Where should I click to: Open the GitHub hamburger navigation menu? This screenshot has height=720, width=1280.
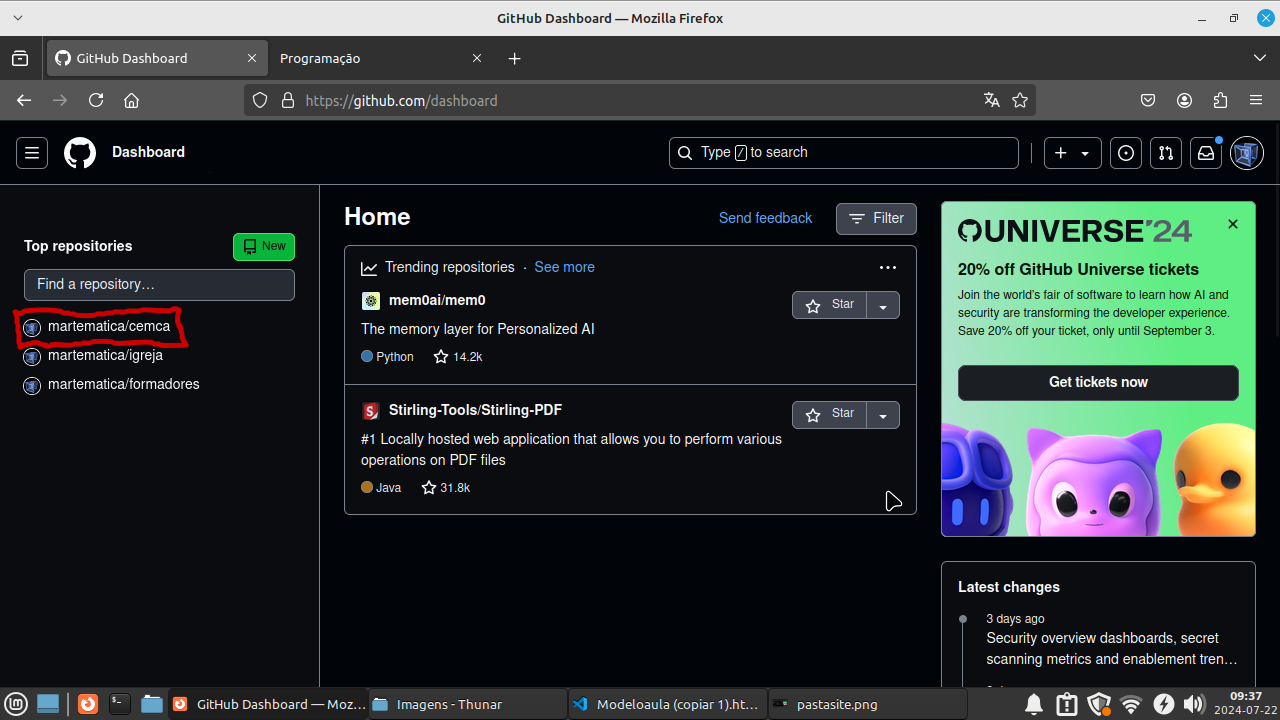point(32,153)
